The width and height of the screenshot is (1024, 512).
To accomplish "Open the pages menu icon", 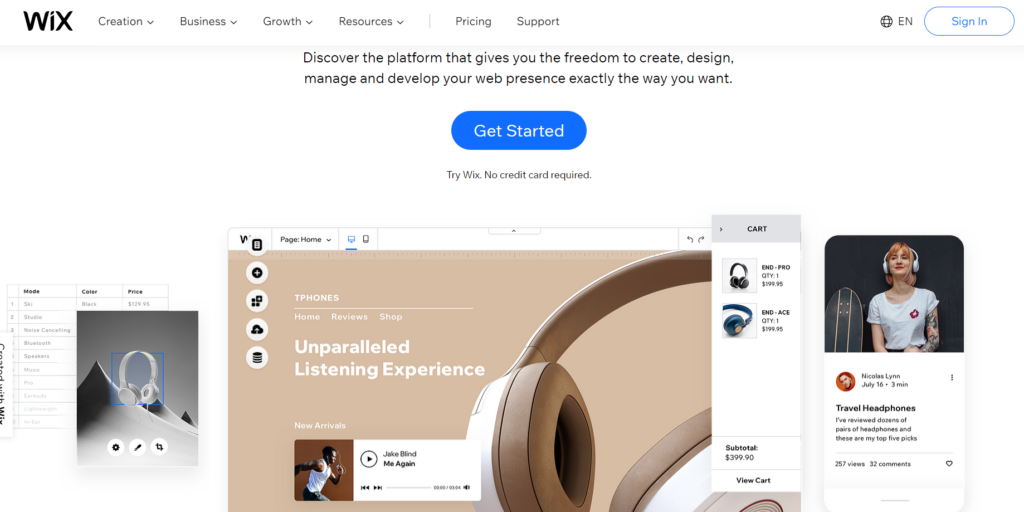I will point(257,245).
